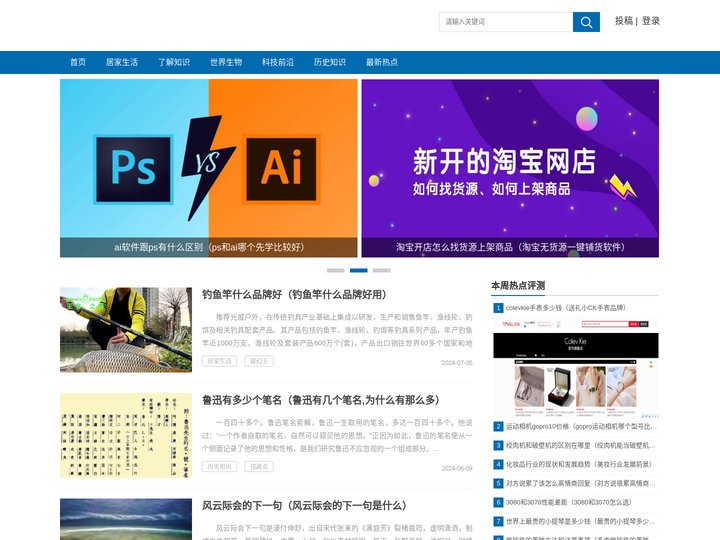Screen dimensions: 720x540
Task: Open the fishing rod article thumbnail
Action: [126, 330]
